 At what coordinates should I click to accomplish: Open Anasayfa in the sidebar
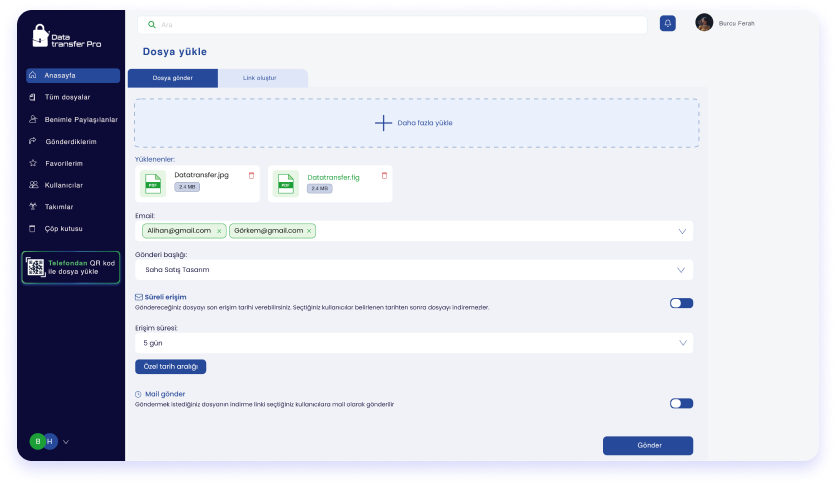(73, 75)
